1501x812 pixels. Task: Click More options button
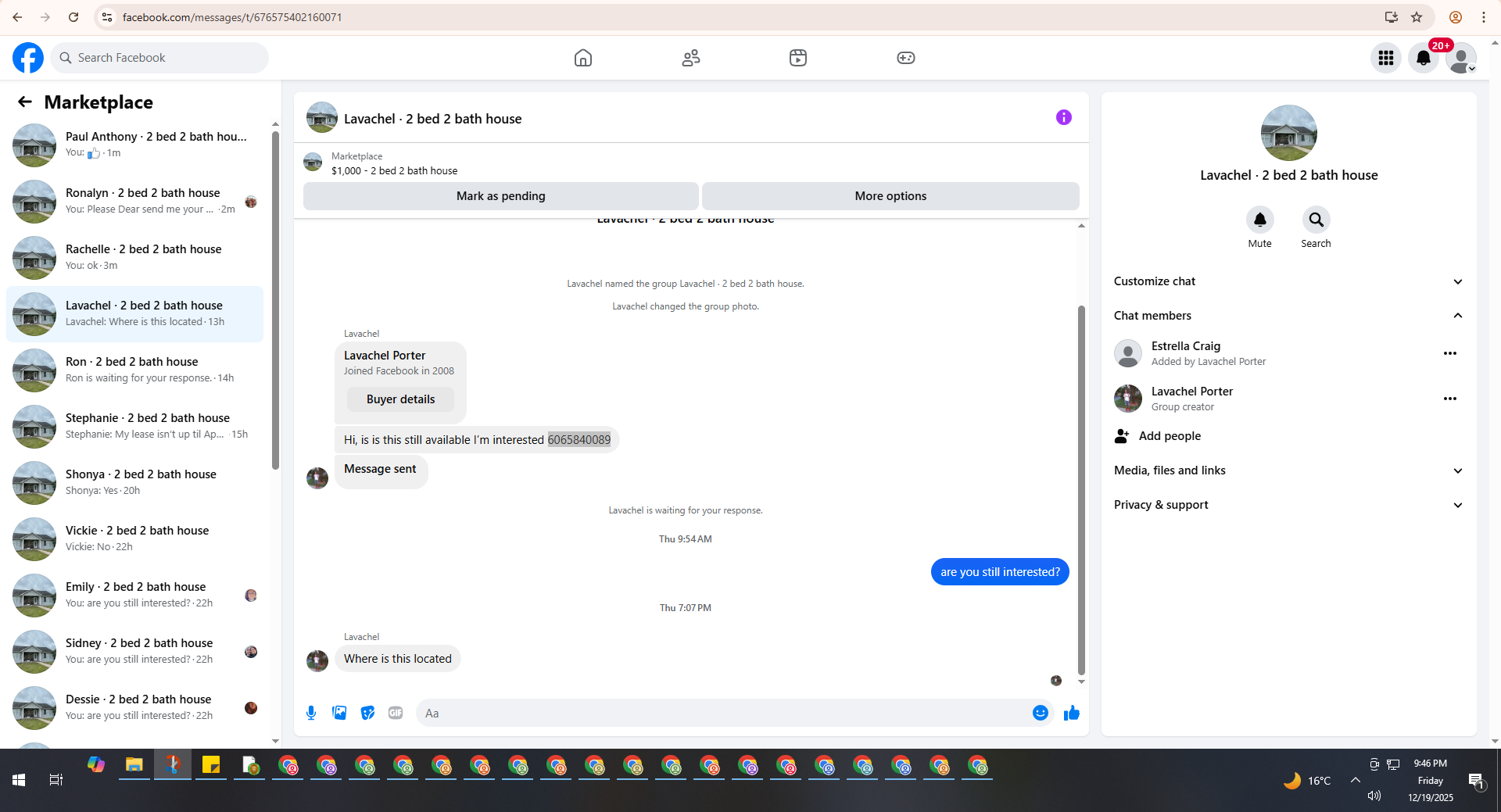coord(890,196)
